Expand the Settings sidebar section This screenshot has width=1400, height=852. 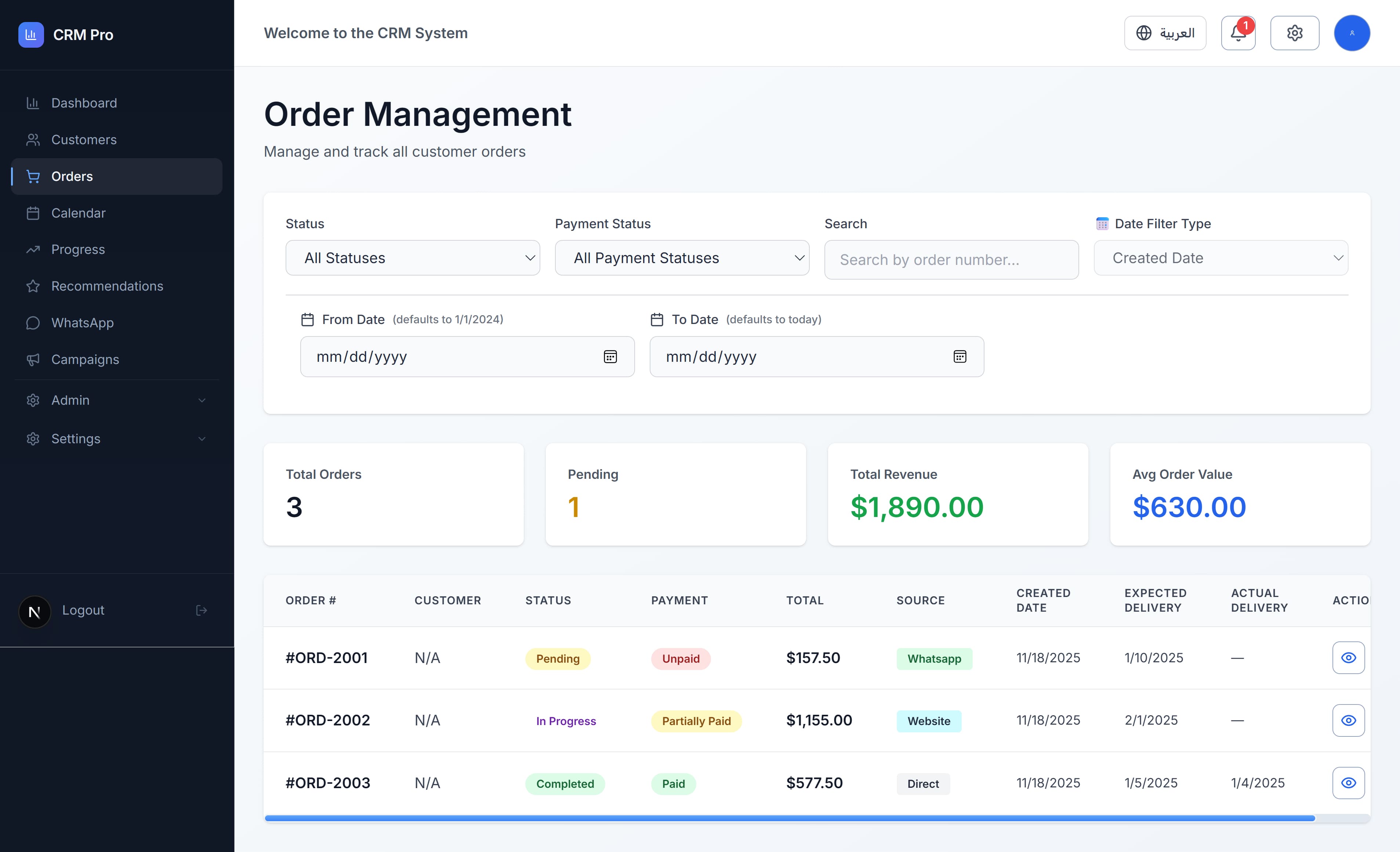pos(116,438)
